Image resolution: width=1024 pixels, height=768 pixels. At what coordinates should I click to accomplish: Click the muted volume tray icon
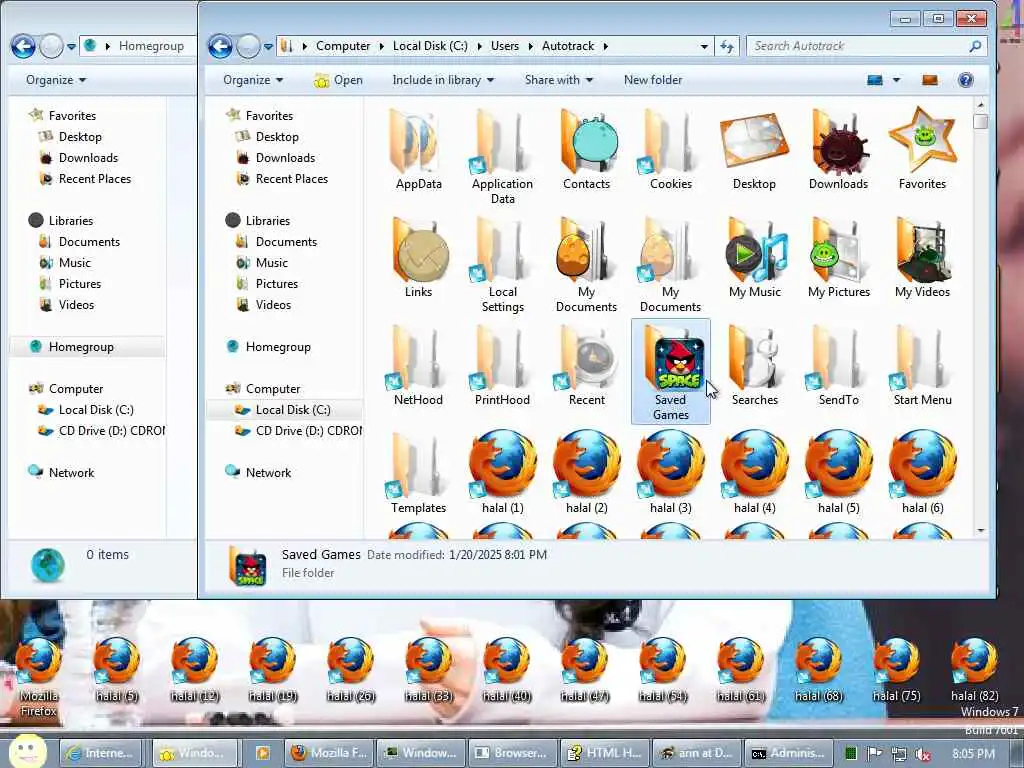(922, 754)
